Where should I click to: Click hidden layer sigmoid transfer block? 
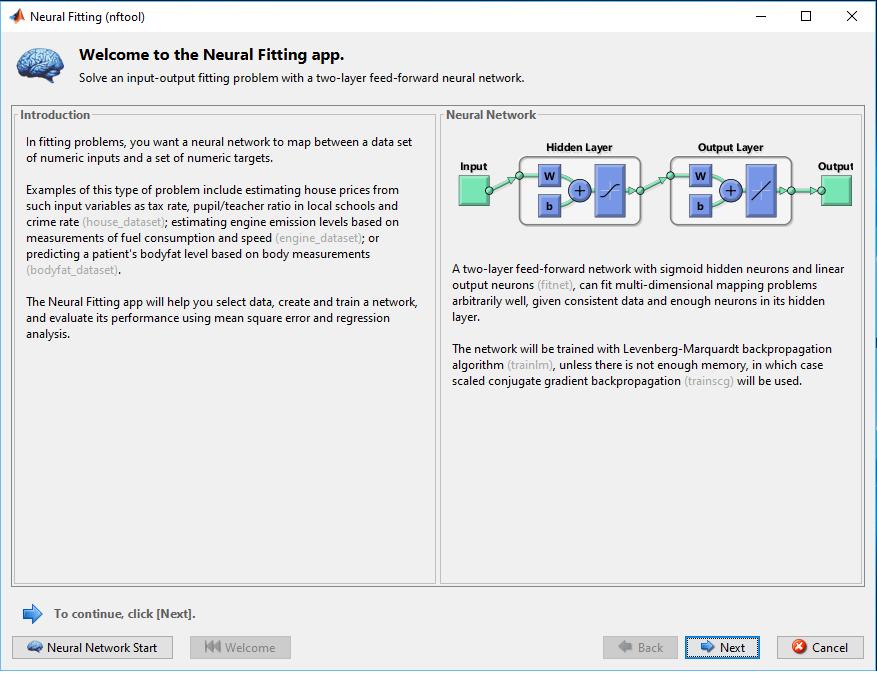tap(610, 191)
